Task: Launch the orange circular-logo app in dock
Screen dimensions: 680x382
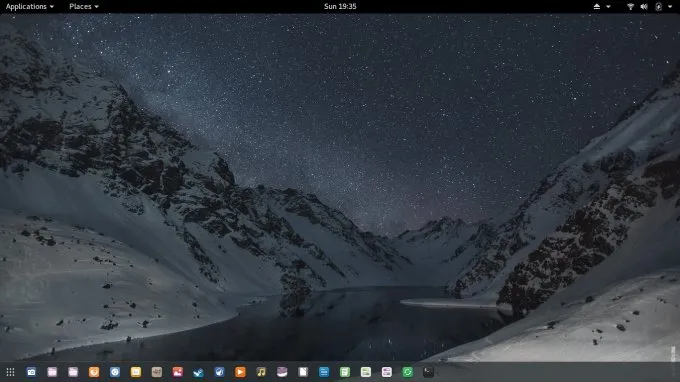Action: [x=94, y=372]
